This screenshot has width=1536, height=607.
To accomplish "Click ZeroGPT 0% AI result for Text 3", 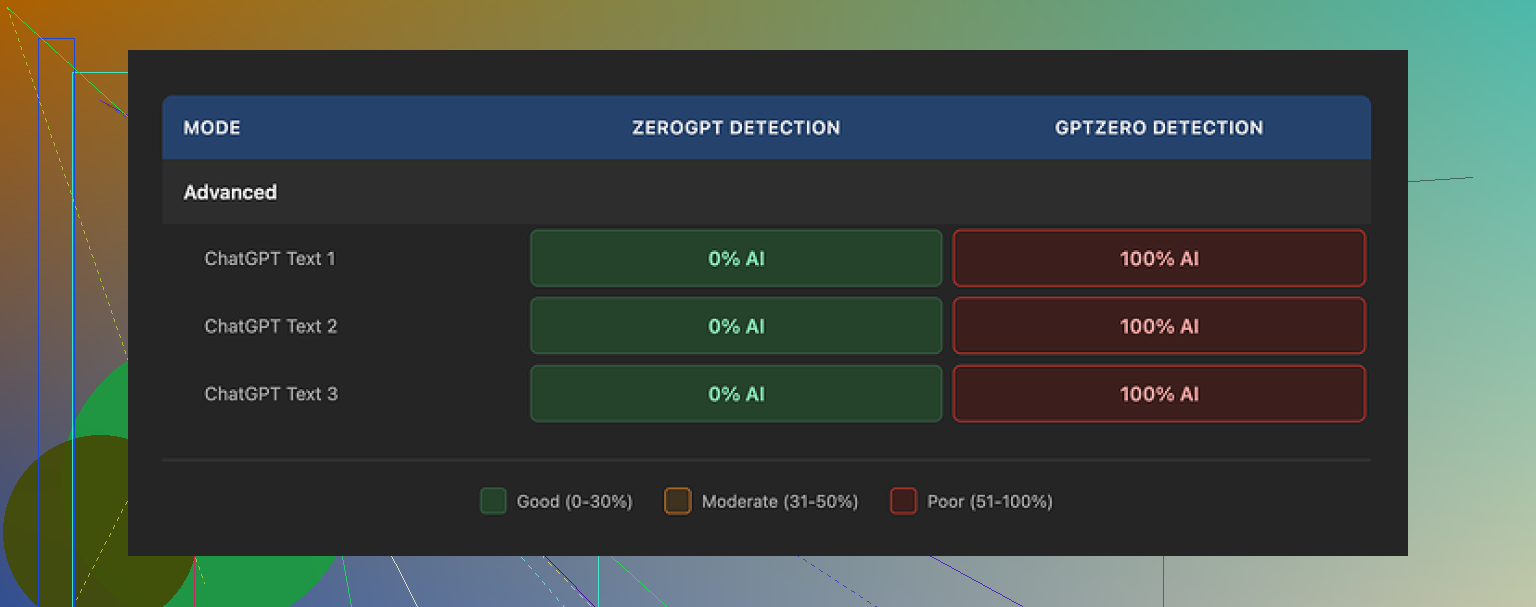I will pyautogui.click(x=736, y=394).
